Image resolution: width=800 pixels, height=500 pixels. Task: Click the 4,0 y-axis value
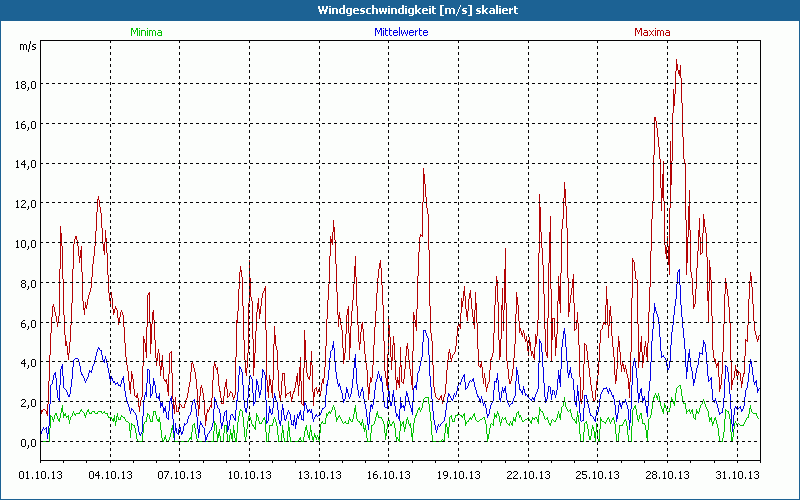tap(30, 363)
